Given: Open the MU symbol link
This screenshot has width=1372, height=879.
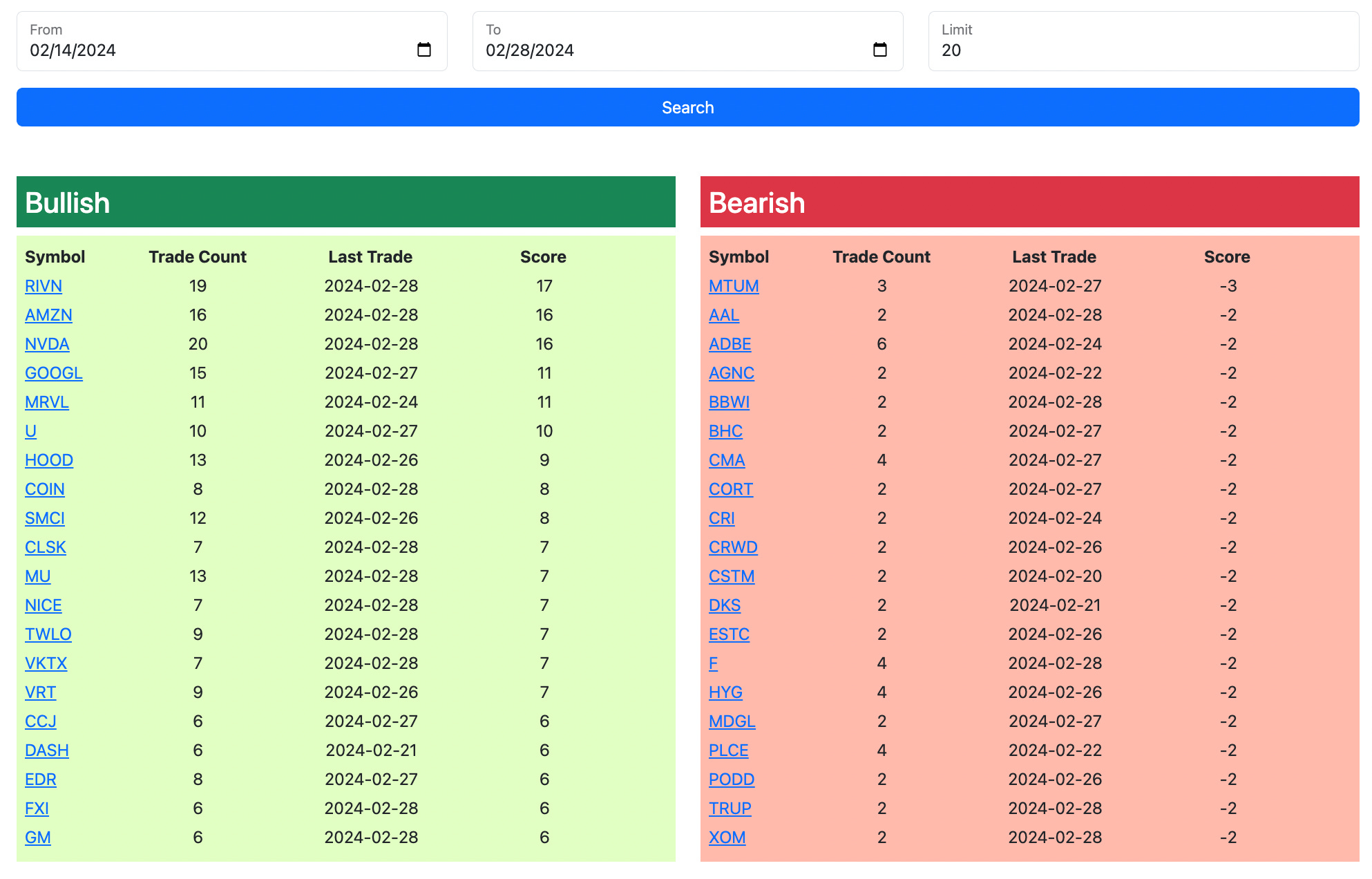Looking at the screenshot, I should click(x=38, y=576).
